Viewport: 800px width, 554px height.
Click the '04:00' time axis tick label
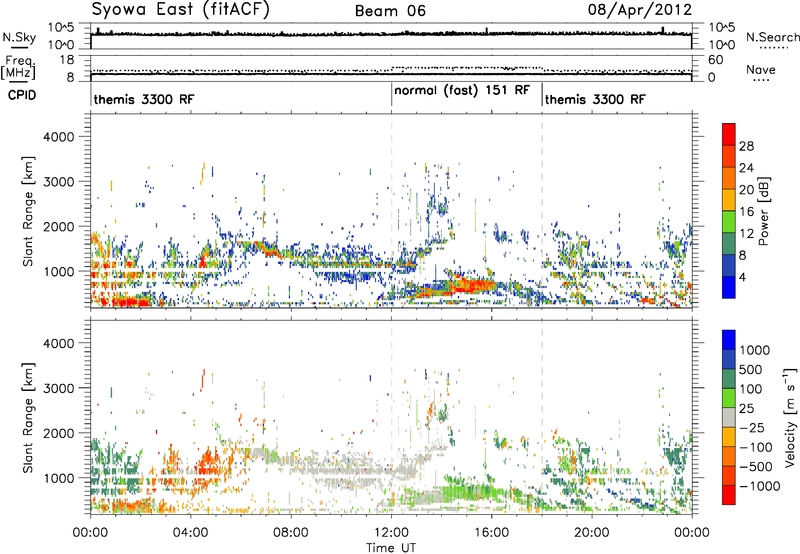[190, 533]
